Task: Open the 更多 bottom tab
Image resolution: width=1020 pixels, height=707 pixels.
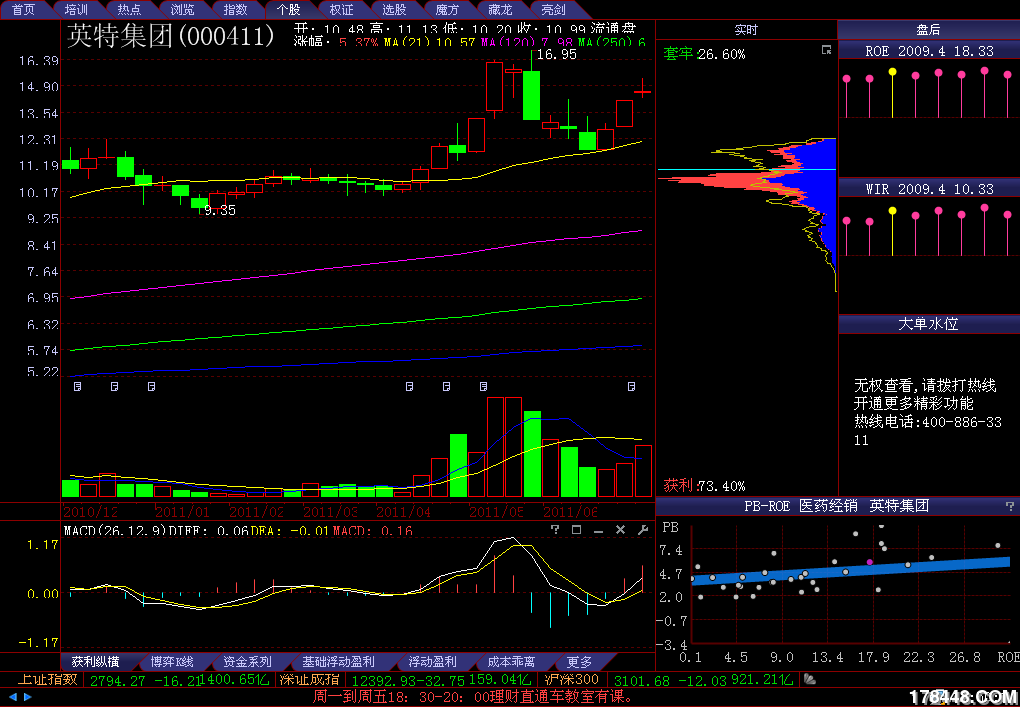Action: tap(579, 662)
